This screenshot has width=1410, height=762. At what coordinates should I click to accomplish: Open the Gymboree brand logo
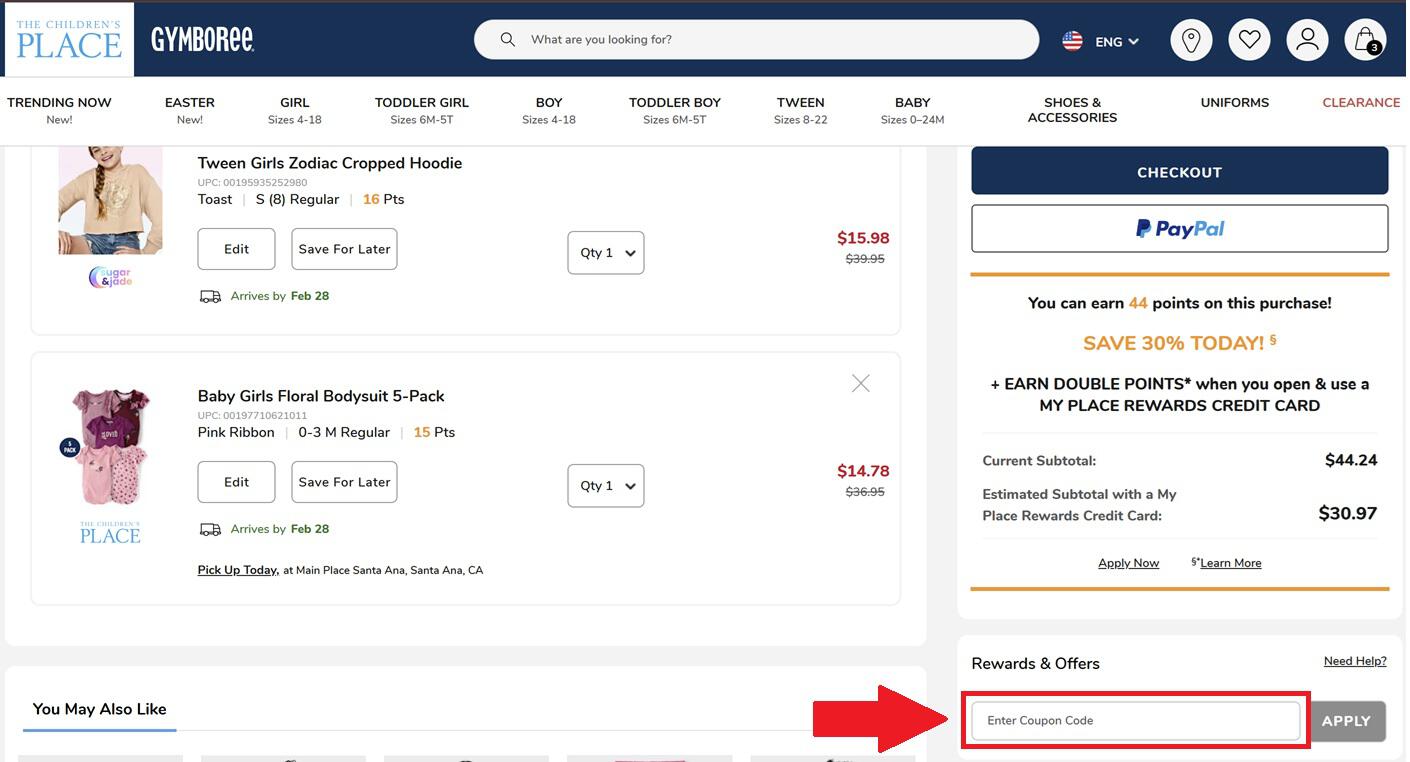(202, 40)
